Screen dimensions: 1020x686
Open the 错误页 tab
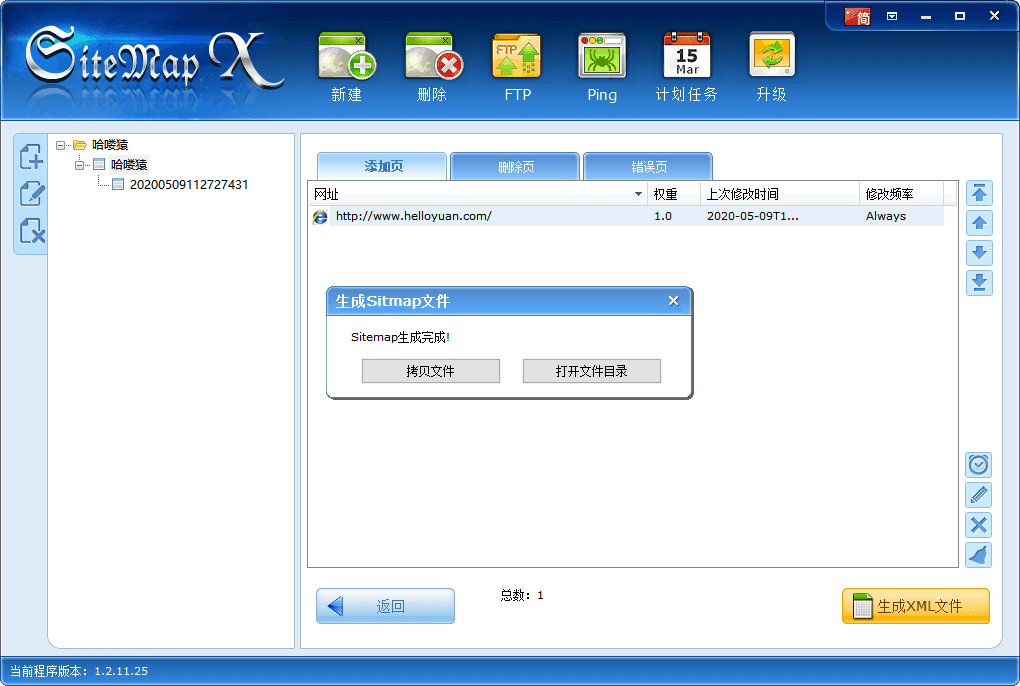pyautogui.click(x=646, y=165)
